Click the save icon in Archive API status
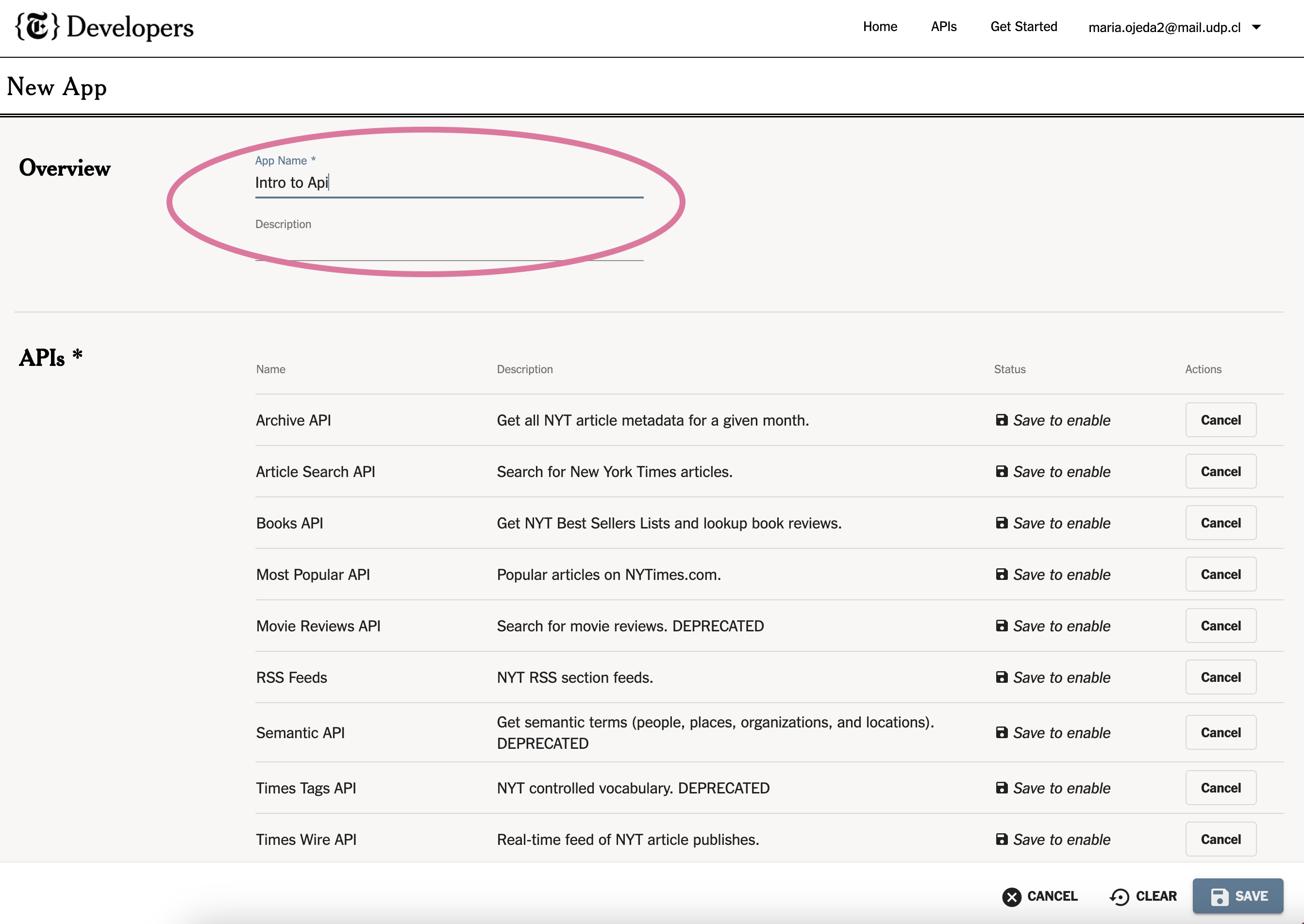Viewport: 1304px width, 924px height. click(1002, 420)
